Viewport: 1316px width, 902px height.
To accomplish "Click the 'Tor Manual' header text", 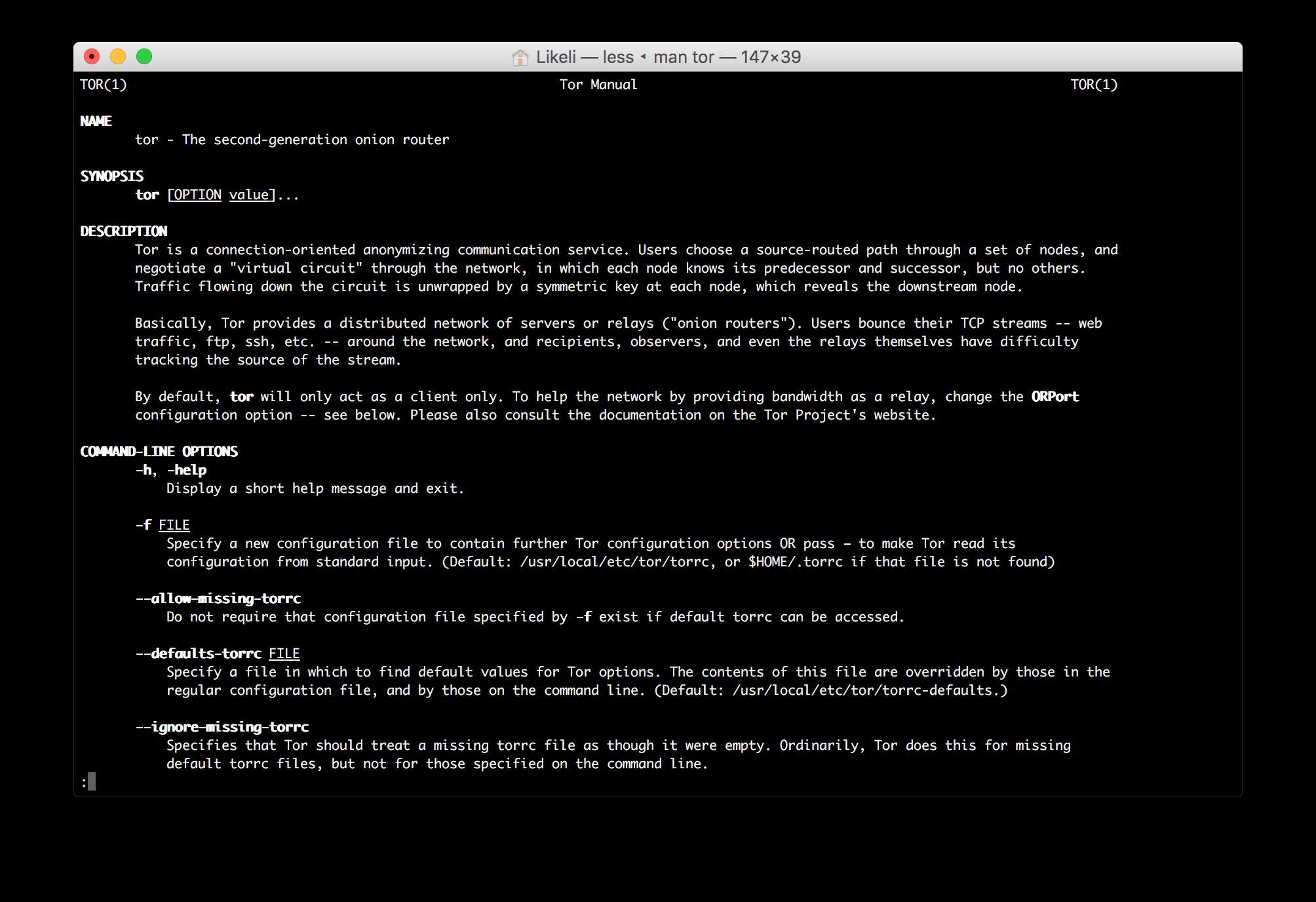I will click(598, 85).
